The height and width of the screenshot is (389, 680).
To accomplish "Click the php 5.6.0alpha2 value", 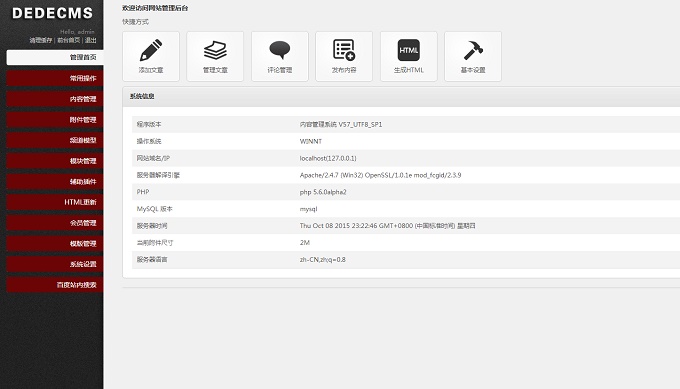I will point(323,192).
